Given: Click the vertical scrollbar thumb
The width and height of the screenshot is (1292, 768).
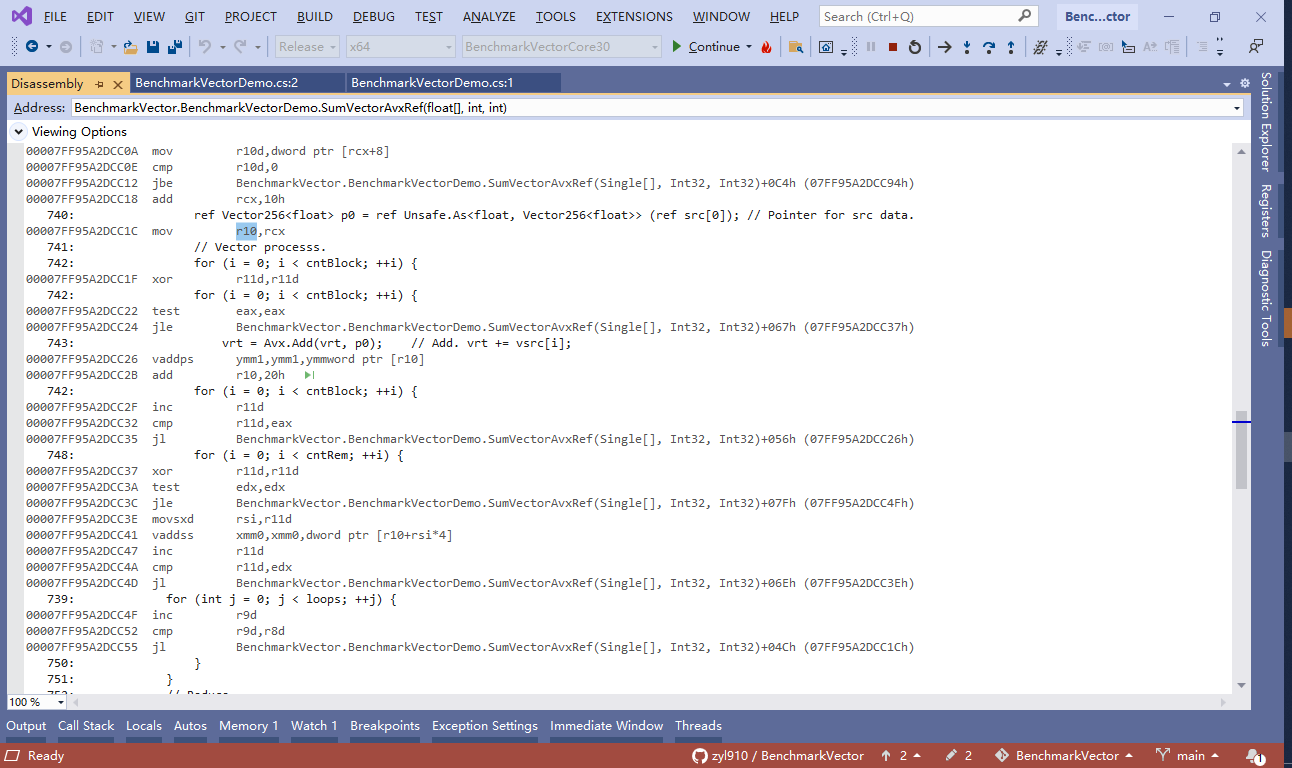Looking at the screenshot, I should [1241, 449].
